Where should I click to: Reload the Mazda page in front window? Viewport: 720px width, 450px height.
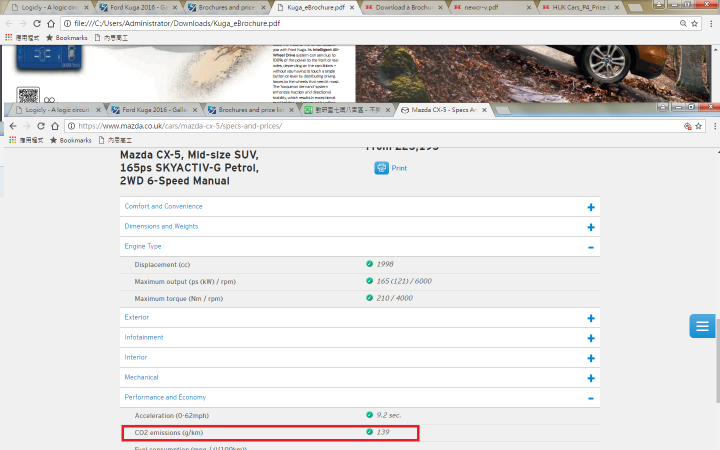41,126
